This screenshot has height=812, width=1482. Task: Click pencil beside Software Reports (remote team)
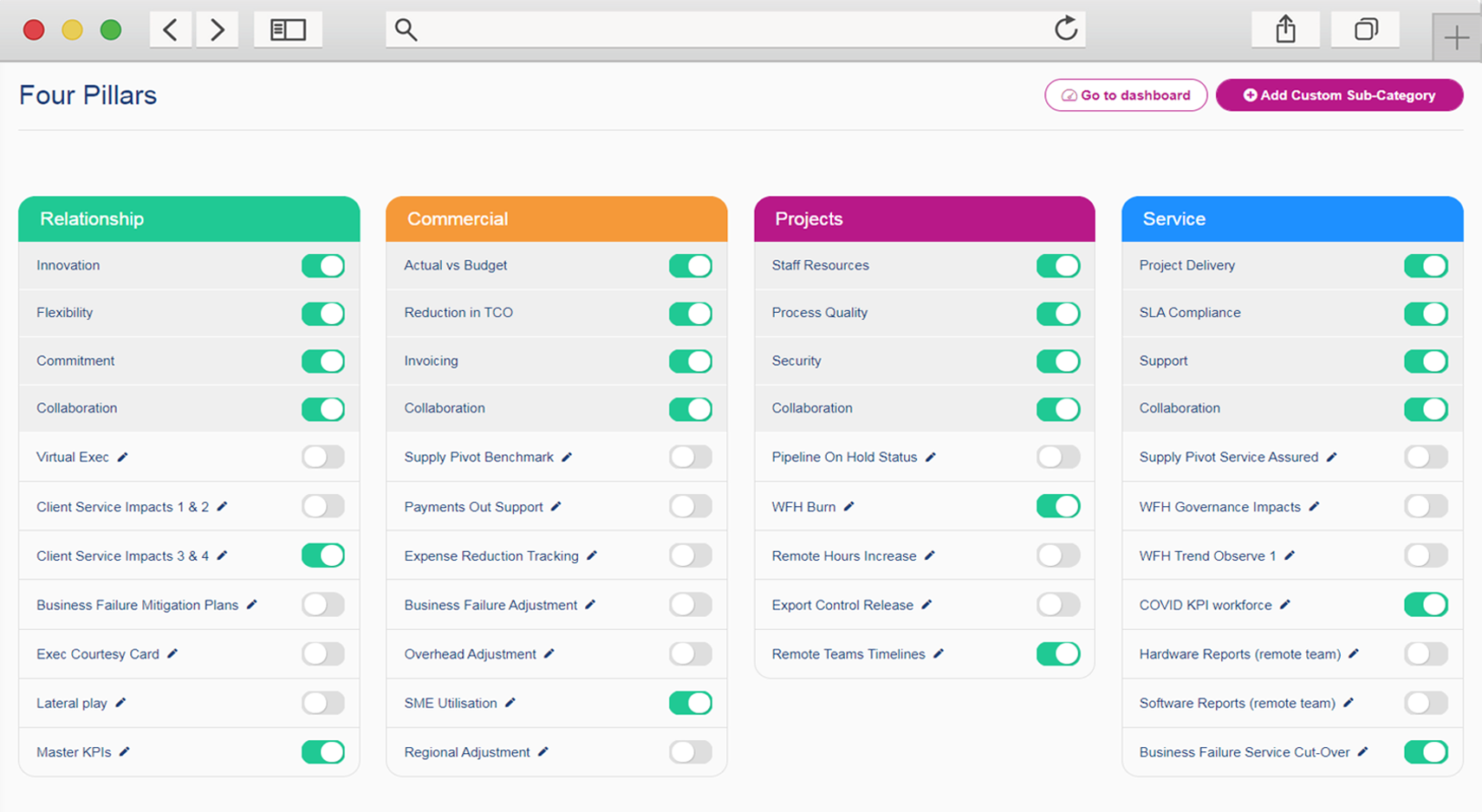click(x=1349, y=703)
